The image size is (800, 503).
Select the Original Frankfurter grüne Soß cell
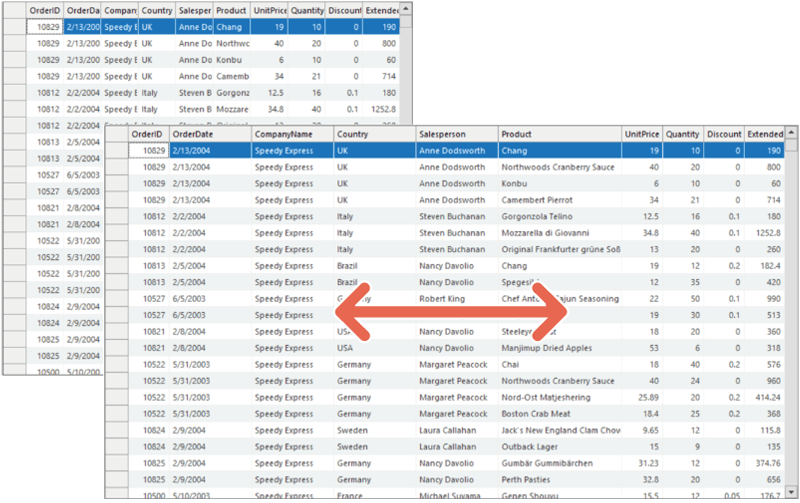pyautogui.click(x=560, y=249)
